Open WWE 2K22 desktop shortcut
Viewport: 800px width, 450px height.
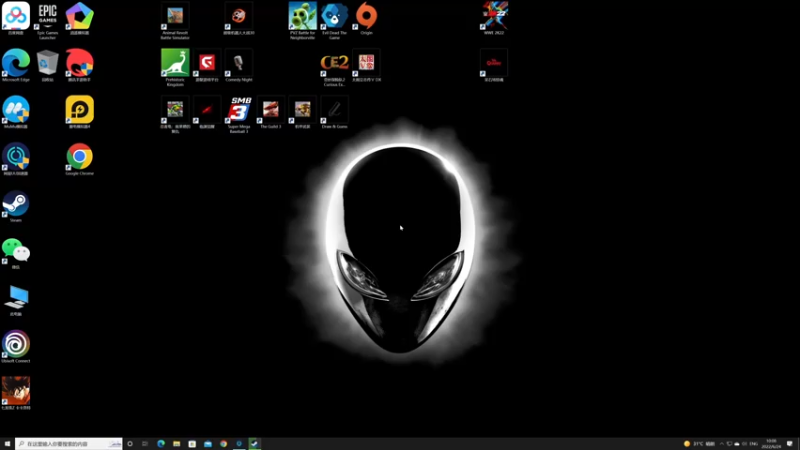coord(494,18)
